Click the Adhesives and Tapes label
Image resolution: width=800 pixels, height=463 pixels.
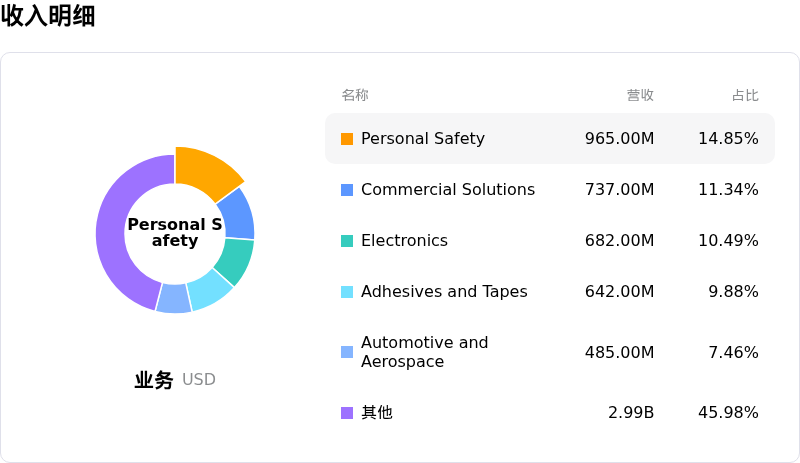click(444, 291)
